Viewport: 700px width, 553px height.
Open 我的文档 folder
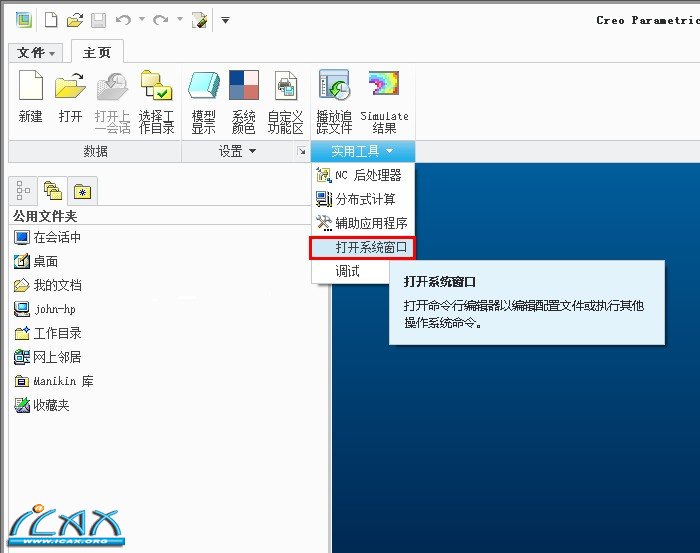click(48, 285)
